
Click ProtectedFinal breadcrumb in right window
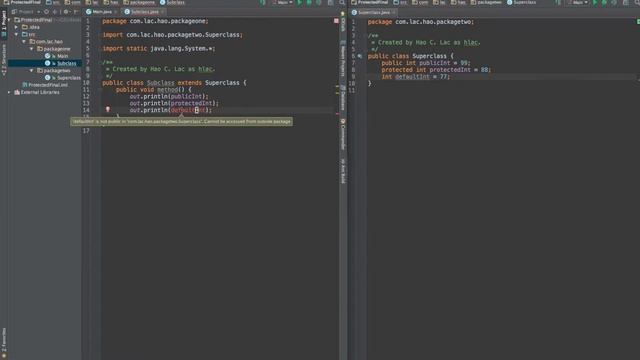coord(369,3)
